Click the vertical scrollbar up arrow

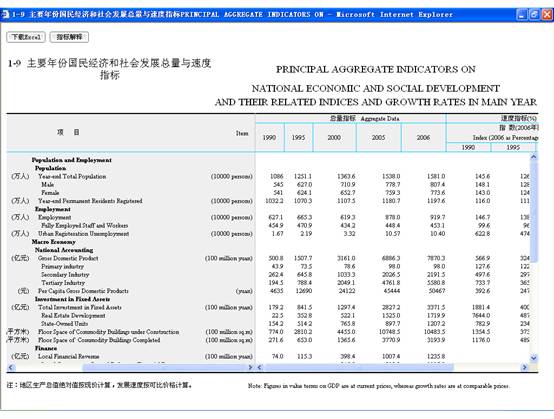click(x=534, y=157)
